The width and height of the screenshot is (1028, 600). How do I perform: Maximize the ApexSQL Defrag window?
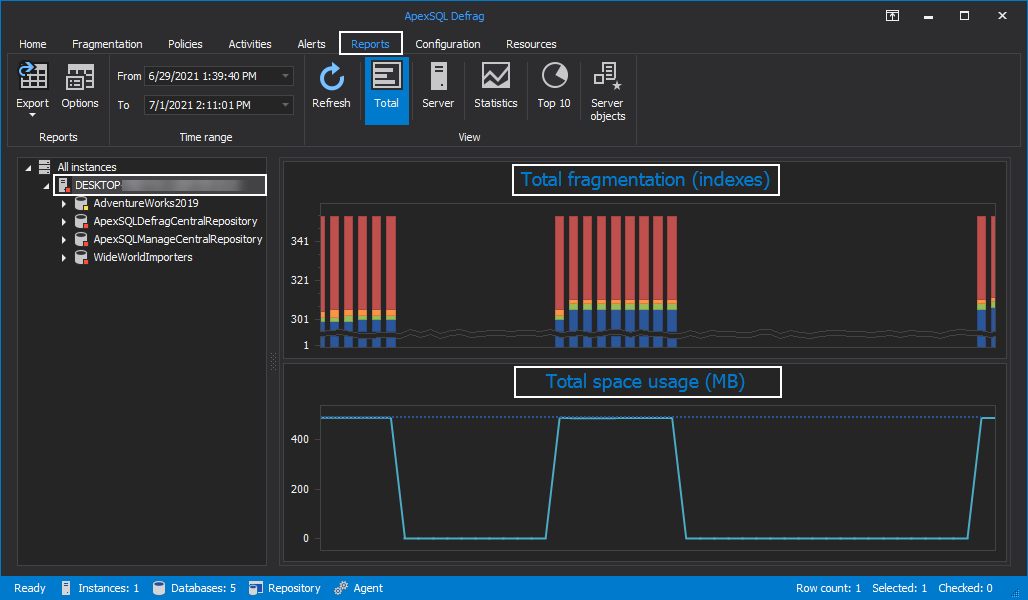[x=964, y=16]
